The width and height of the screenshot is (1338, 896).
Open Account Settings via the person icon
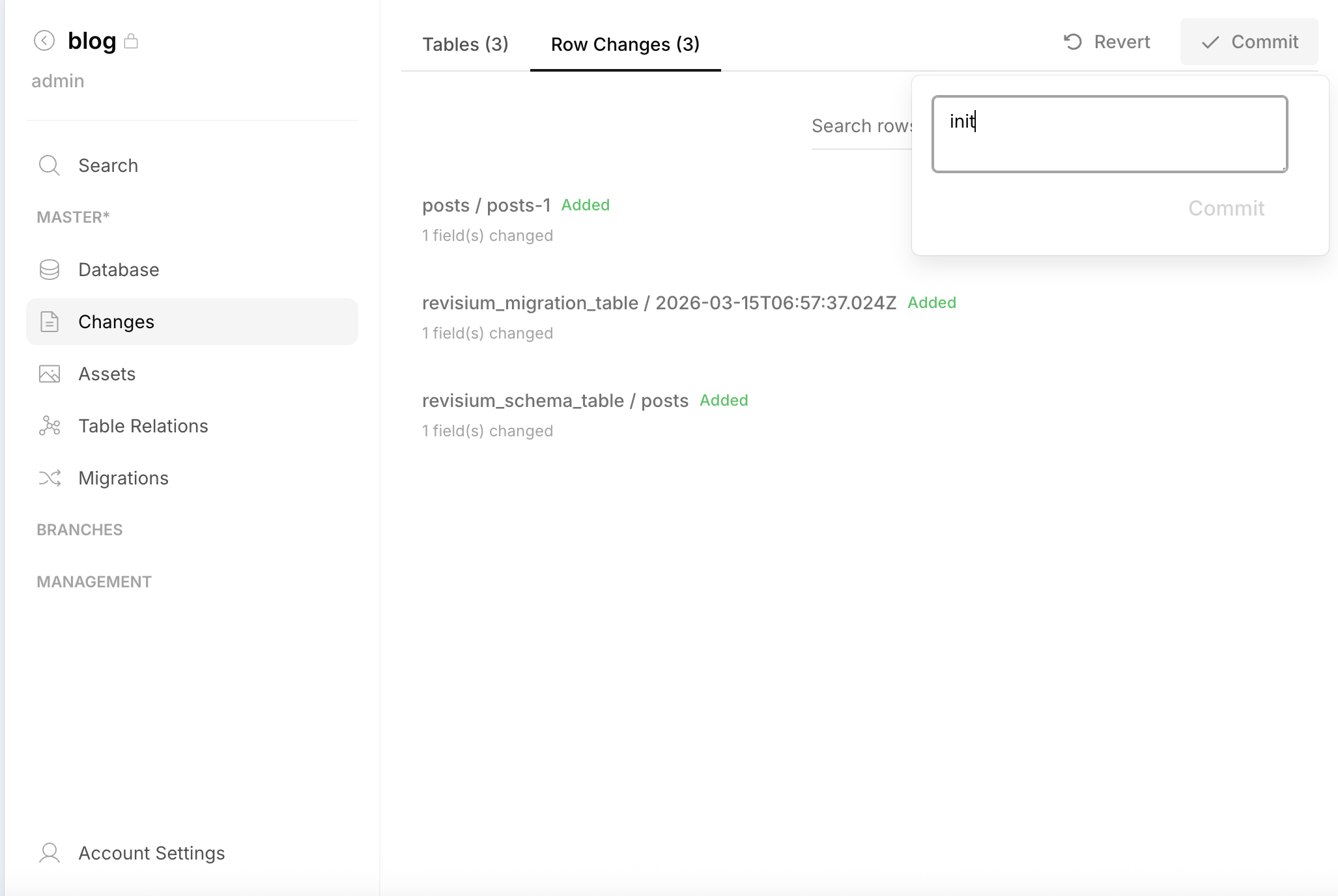click(49, 852)
